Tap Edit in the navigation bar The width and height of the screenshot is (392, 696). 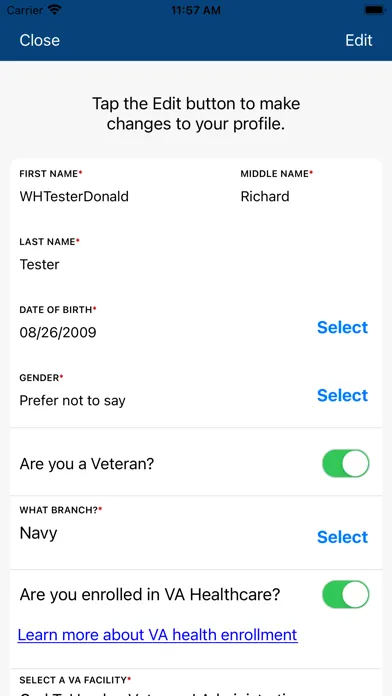click(359, 40)
